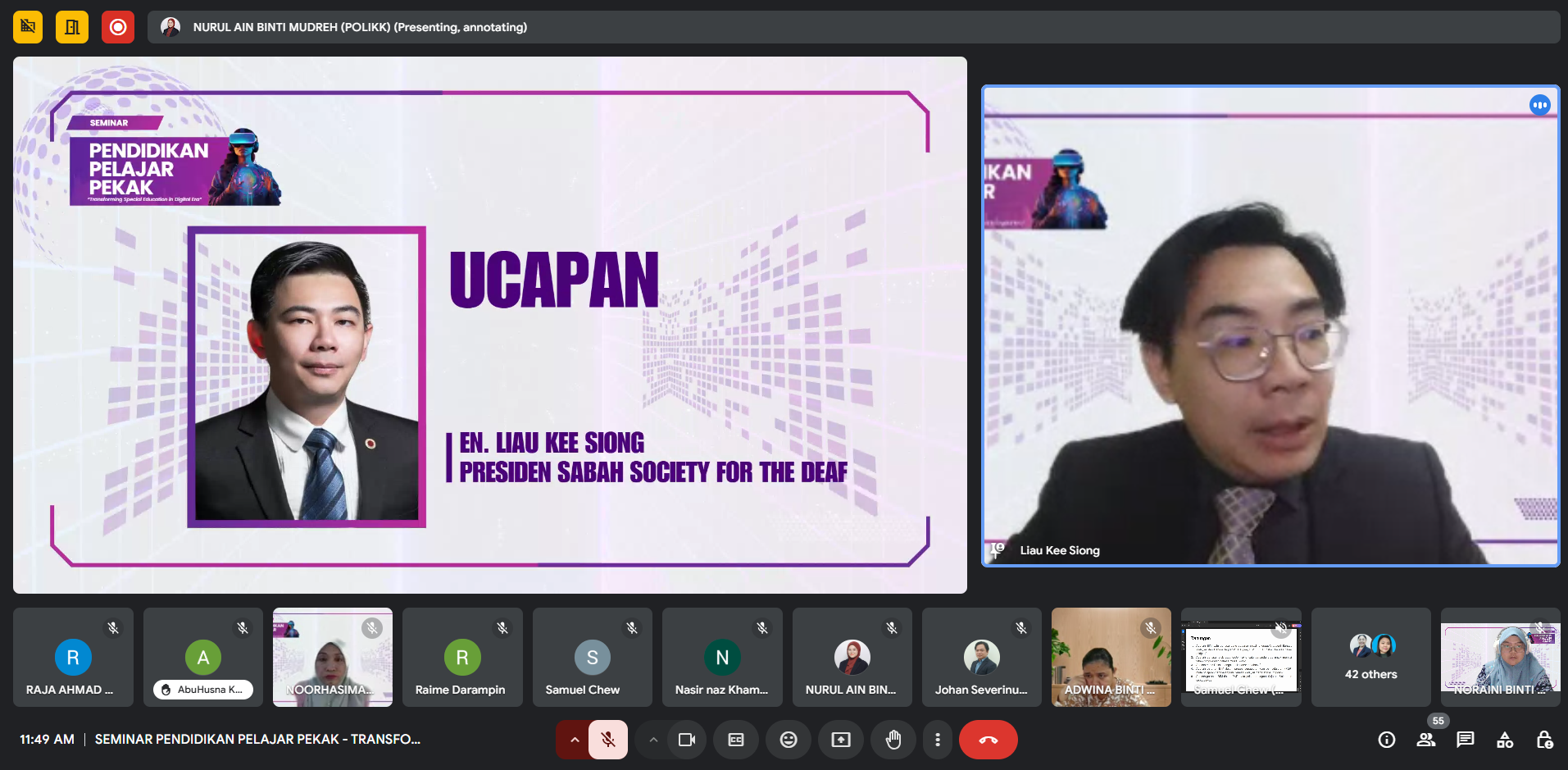Select the Raime Darampin participant tile
The image size is (1568, 770).
tap(461, 657)
